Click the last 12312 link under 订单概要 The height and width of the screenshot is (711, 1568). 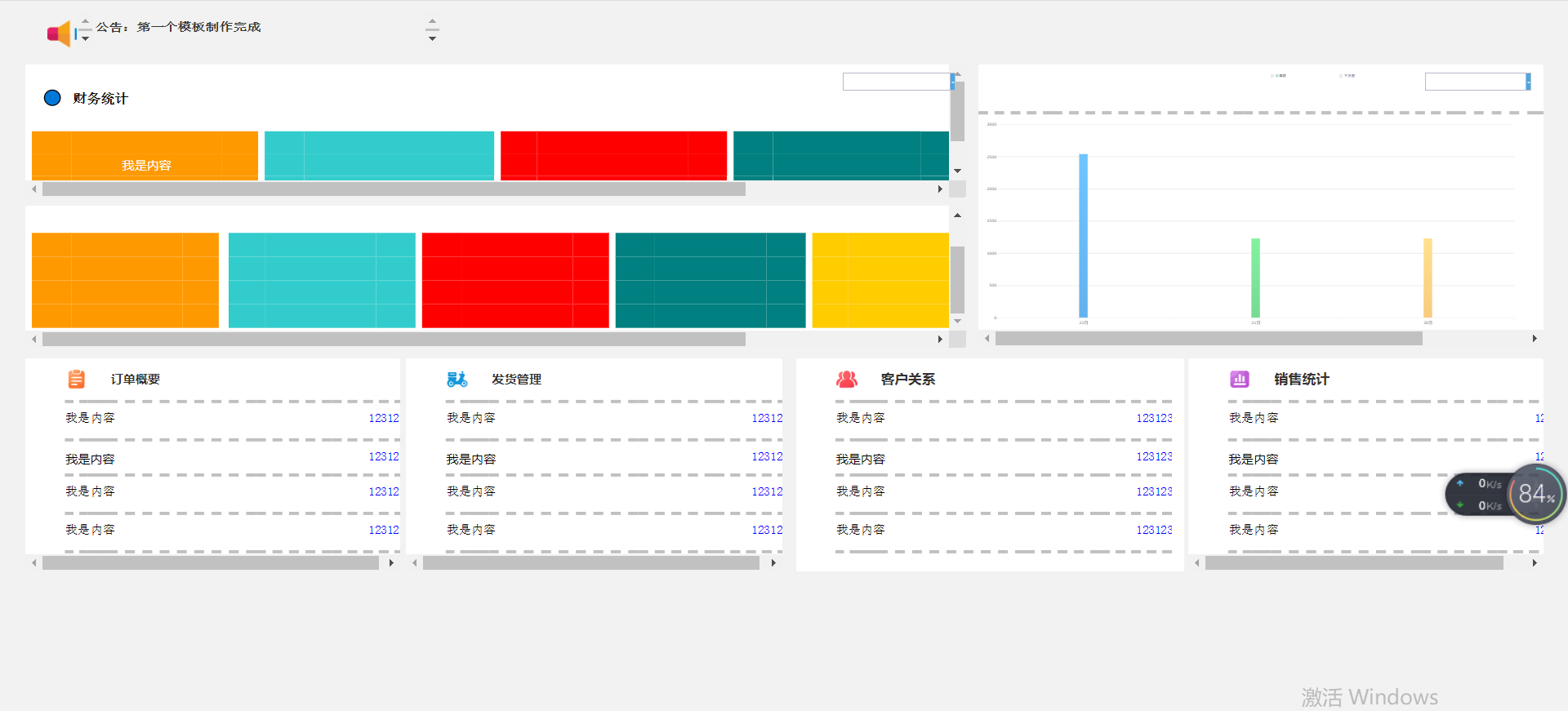384,530
